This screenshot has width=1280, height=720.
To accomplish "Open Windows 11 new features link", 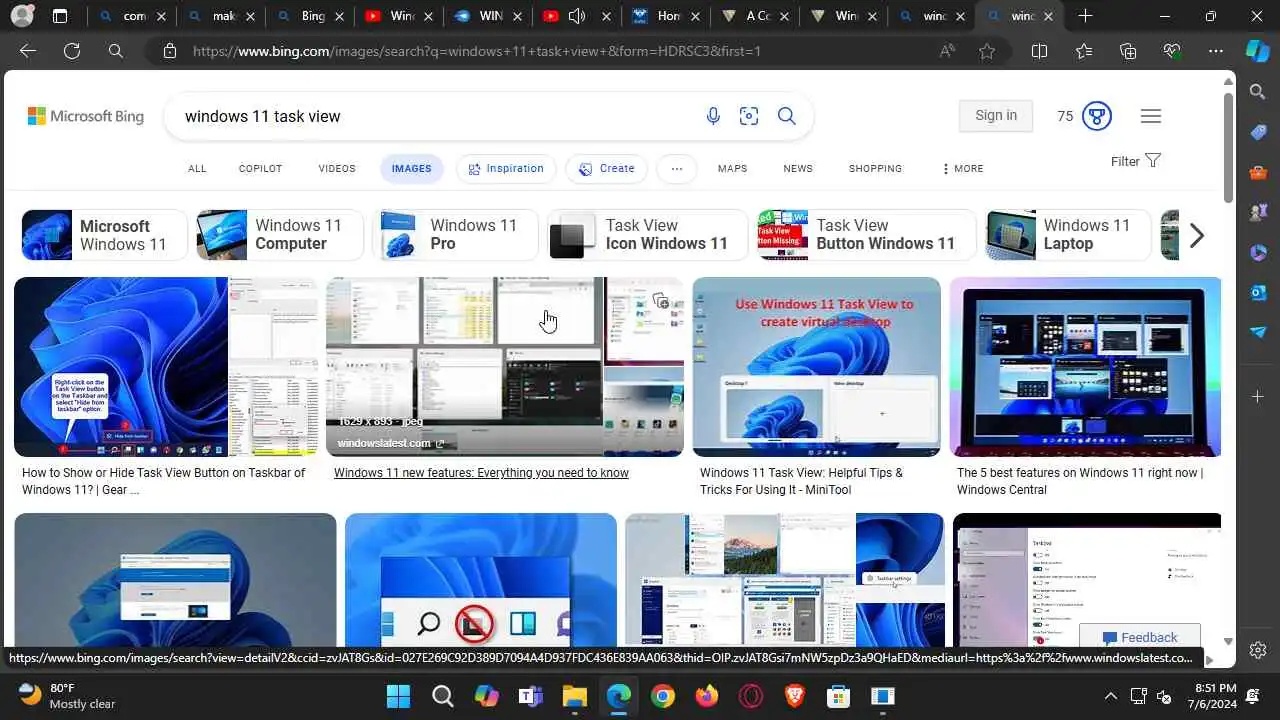I will click(x=481, y=473).
